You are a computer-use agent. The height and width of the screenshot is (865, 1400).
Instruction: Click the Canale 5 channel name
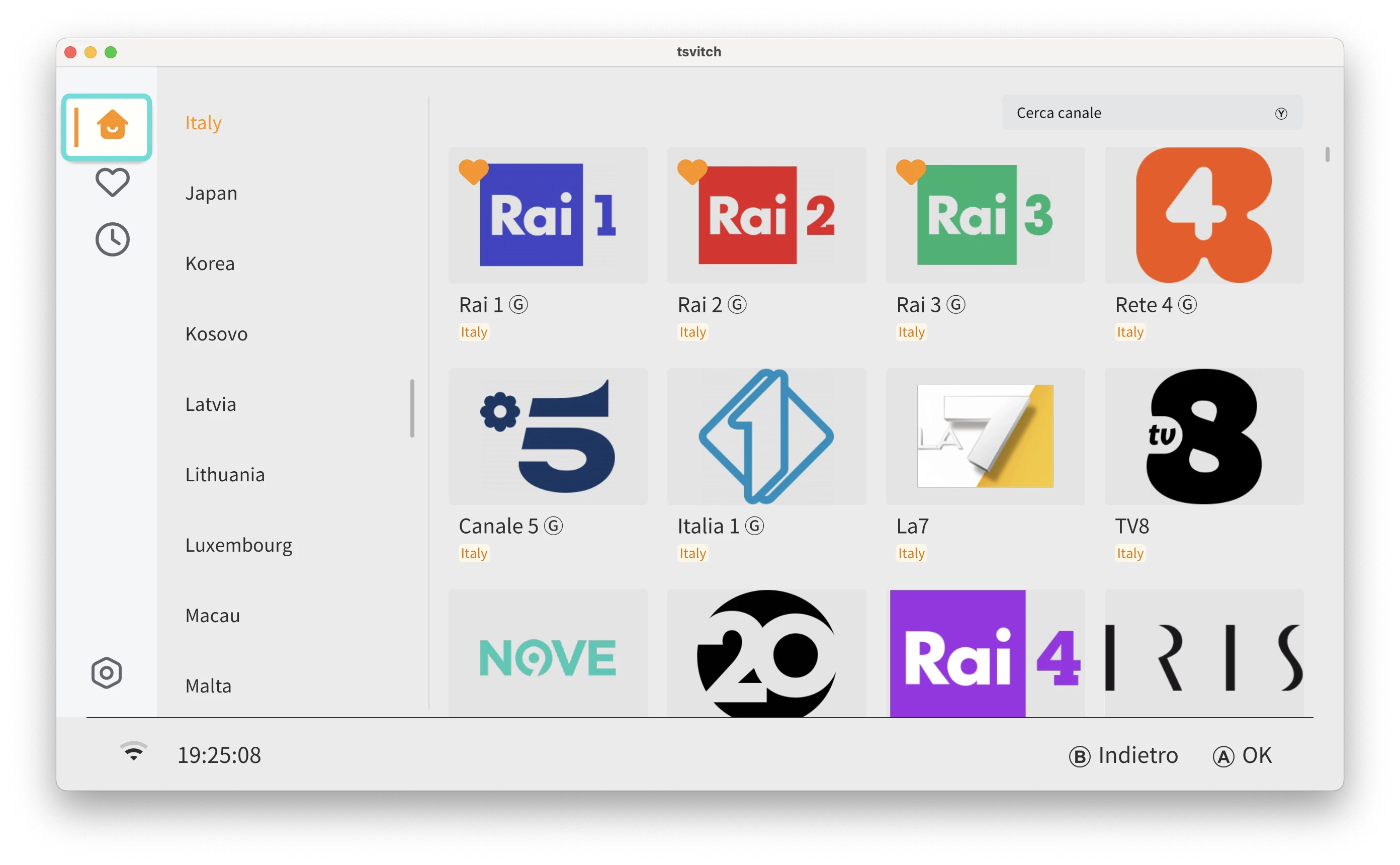[x=498, y=526]
